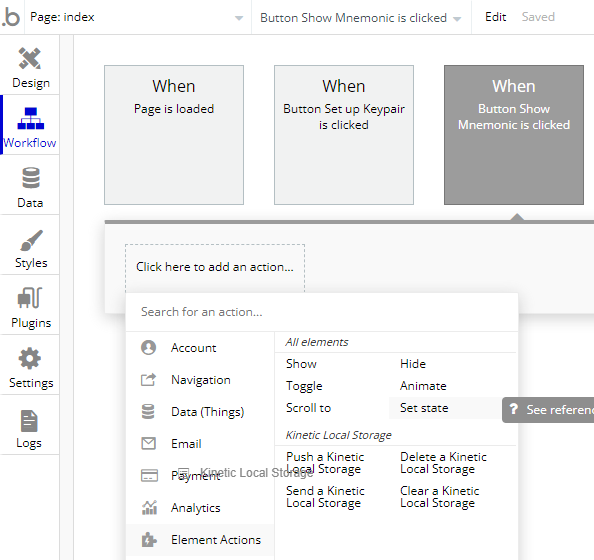The image size is (594, 560).
Task: Expand the Page: index dropdown
Action: pyautogui.click(x=137, y=17)
